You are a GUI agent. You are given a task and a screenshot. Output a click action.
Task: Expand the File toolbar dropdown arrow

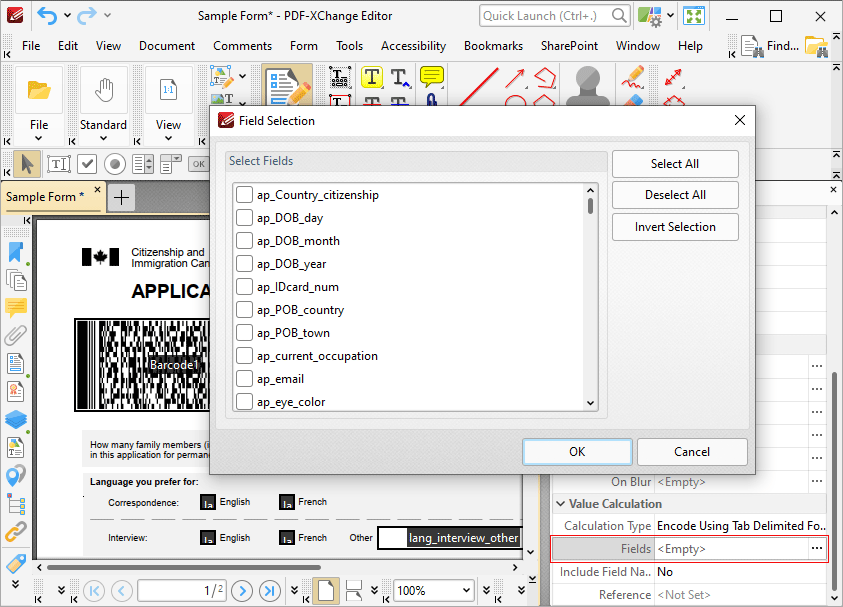pos(39,138)
